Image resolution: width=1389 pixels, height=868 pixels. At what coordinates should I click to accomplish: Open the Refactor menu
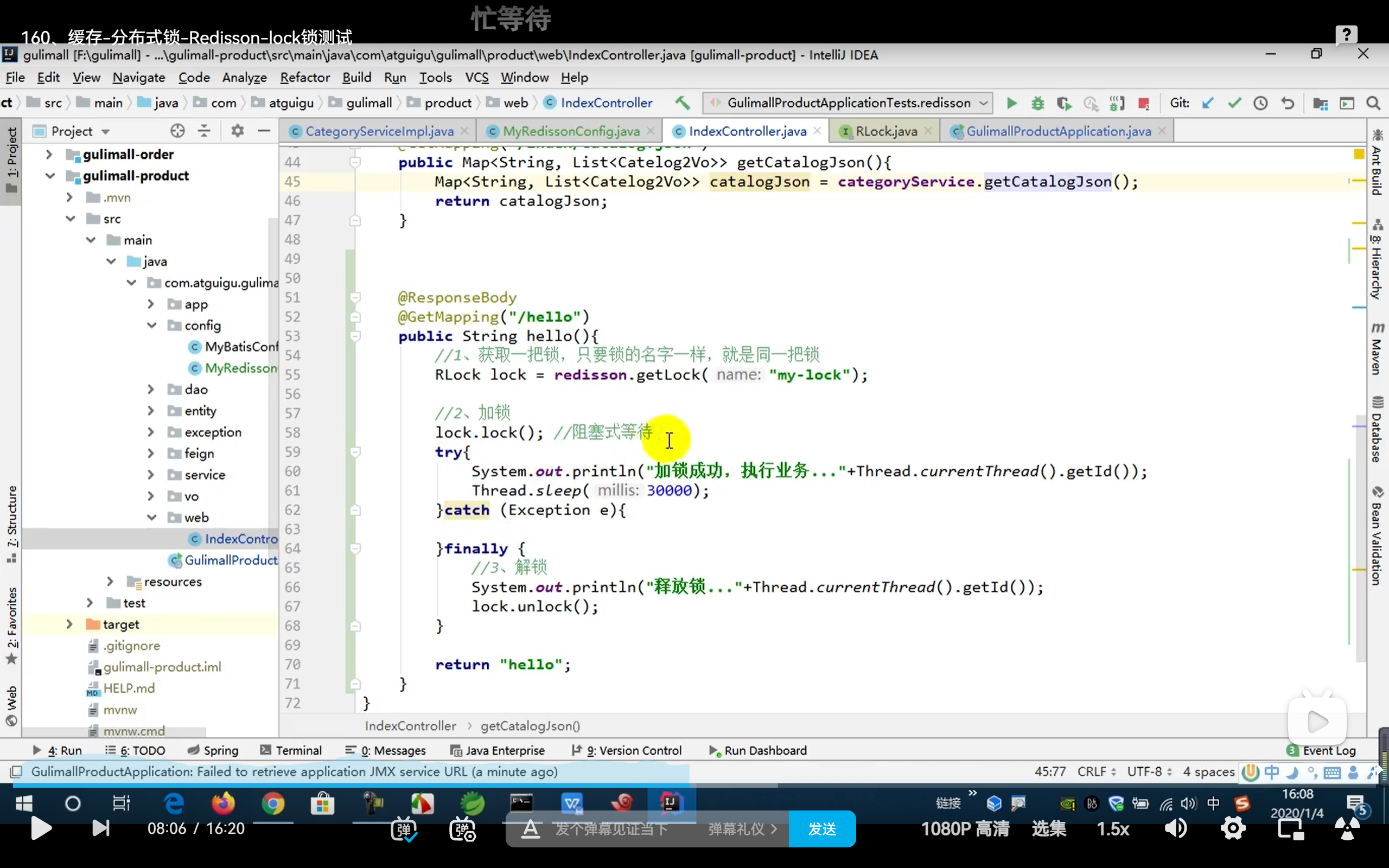coord(305,78)
